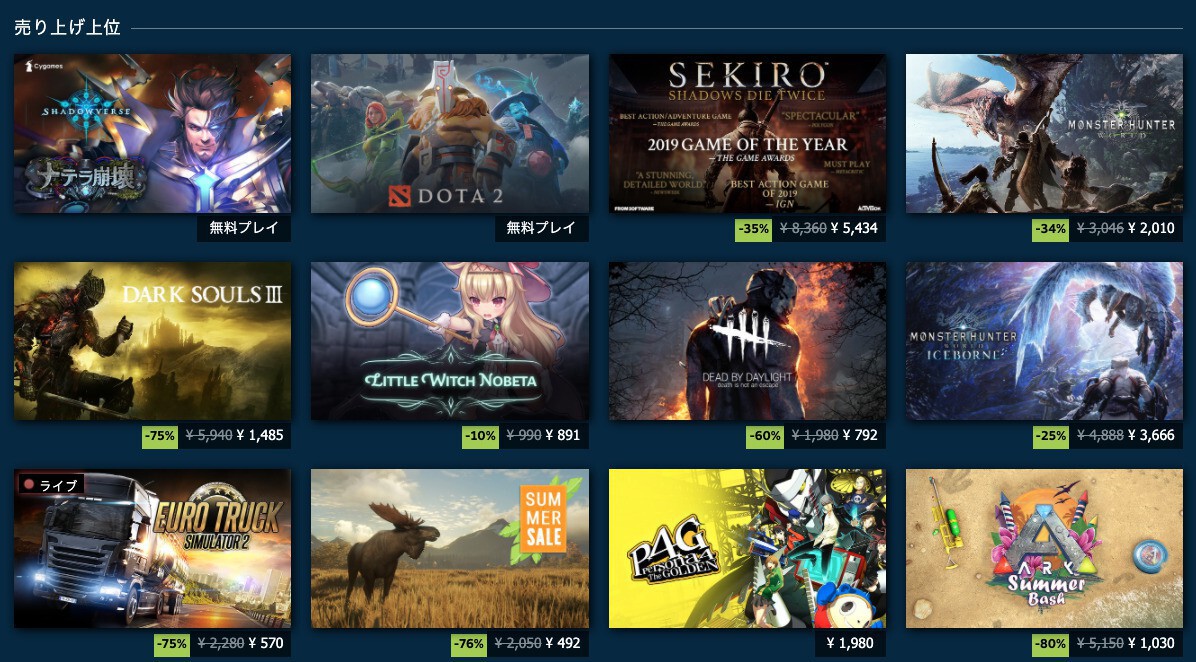Screen dimensions: 1196x662
Task: Click Dota 2 無料プレイ label
Action: [x=542, y=228]
